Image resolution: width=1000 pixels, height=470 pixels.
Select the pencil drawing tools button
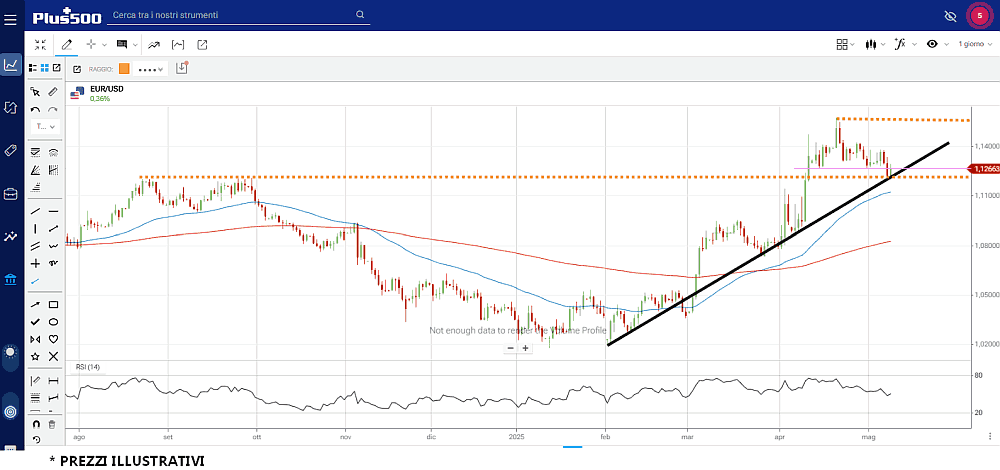click(x=67, y=44)
